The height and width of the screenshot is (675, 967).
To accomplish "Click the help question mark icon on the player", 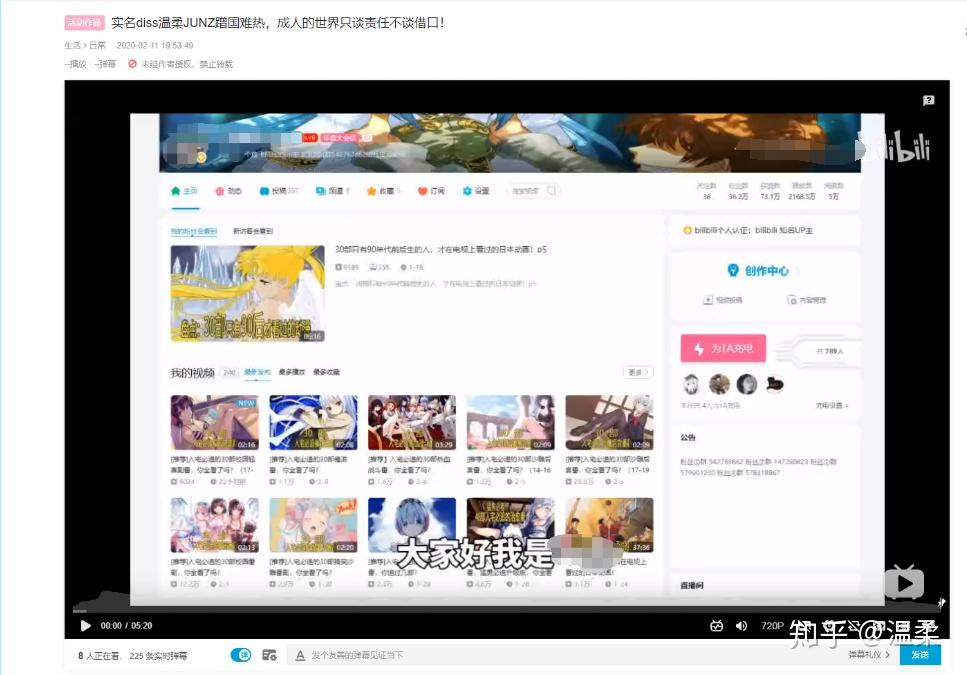I will pos(928,100).
